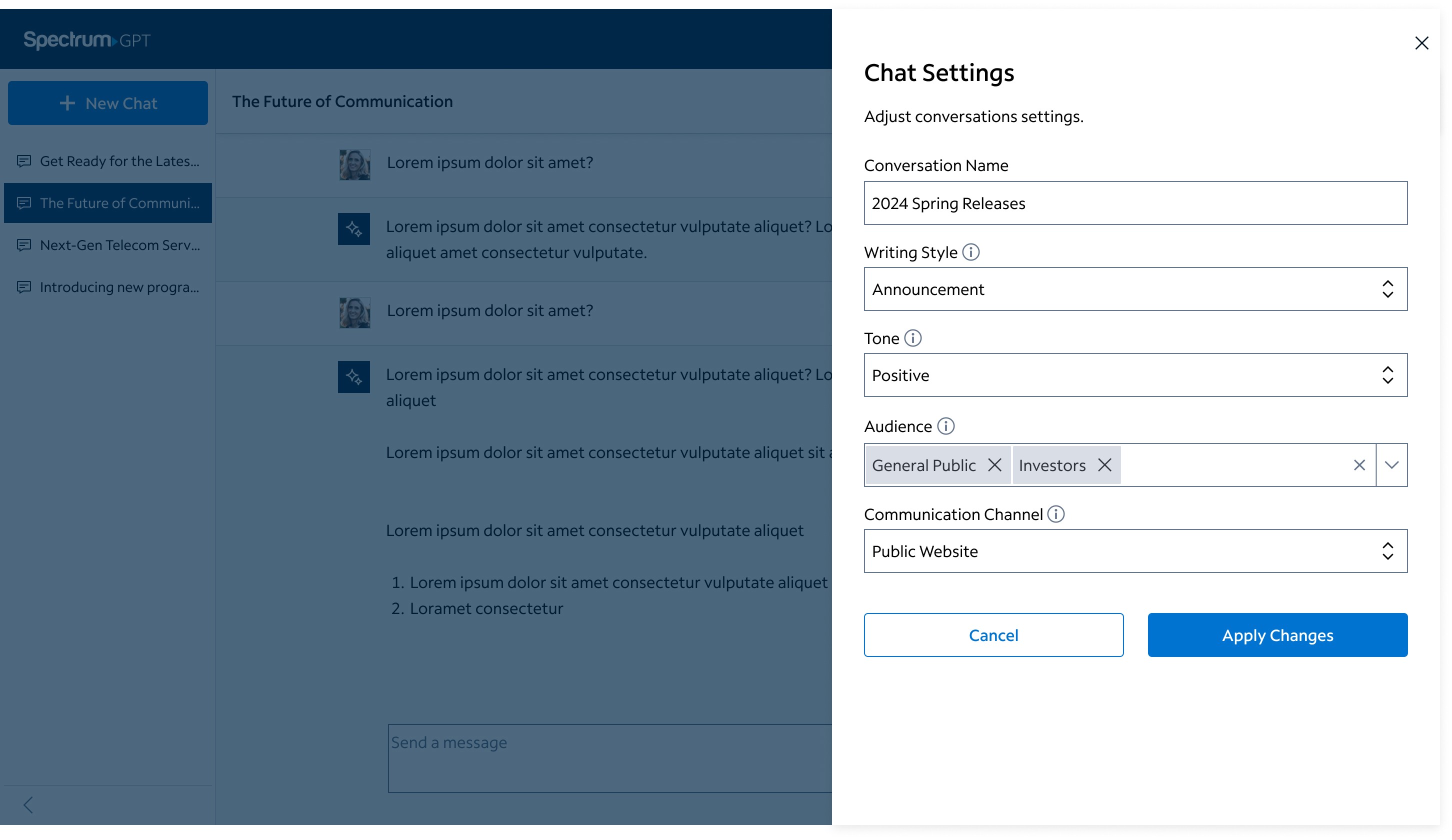Click the Tone info icon
The width and height of the screenshot is (1452, 840).
pyautogui.click(x=912, y=338)
